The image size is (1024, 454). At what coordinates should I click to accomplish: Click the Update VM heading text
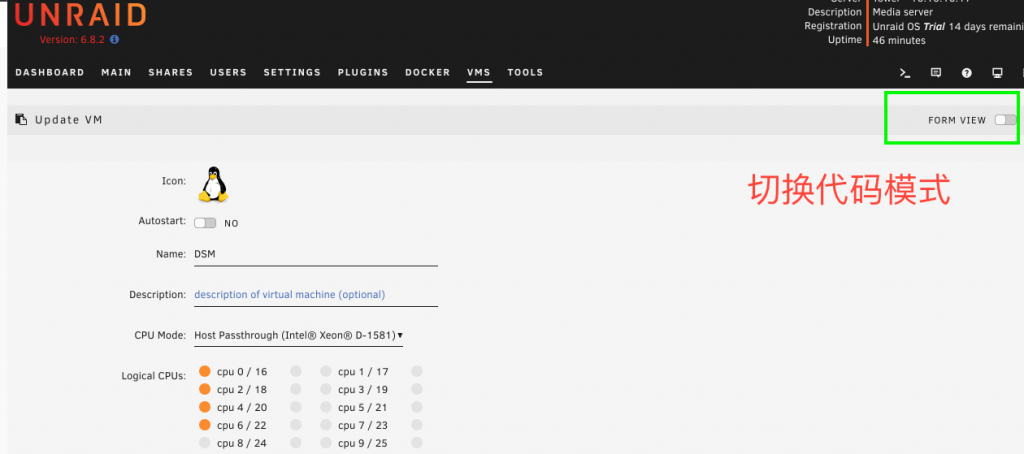click(69, 120)
